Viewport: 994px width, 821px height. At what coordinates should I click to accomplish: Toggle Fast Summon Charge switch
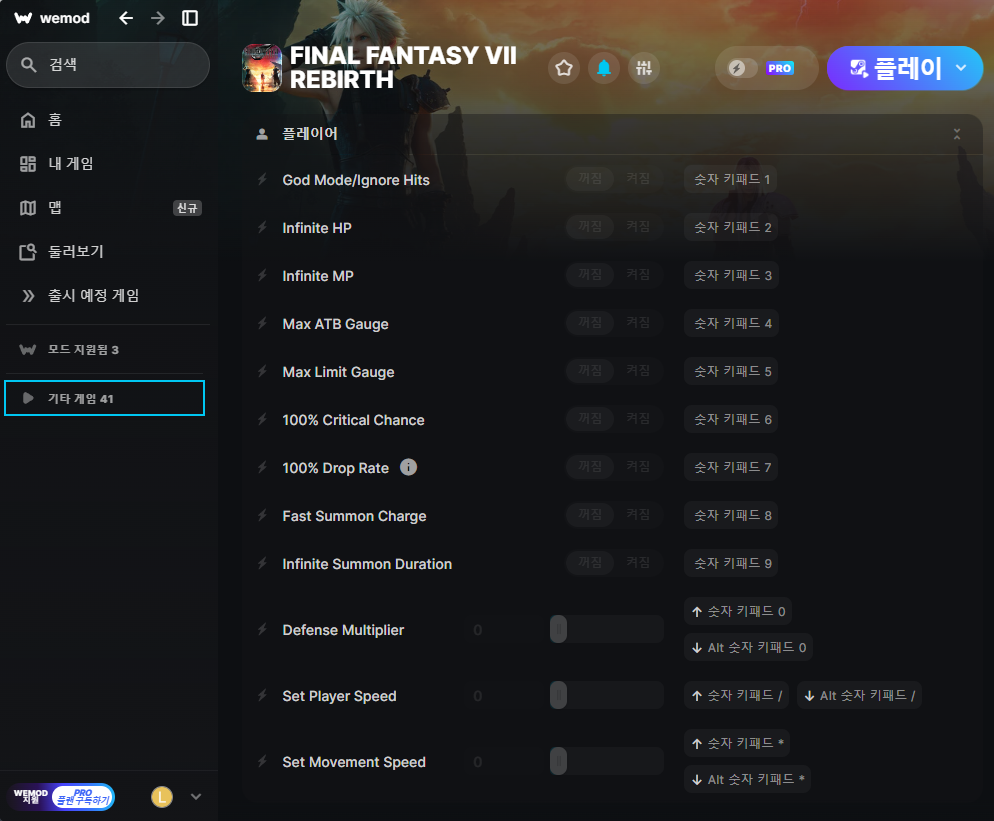(x=614, y=515)
